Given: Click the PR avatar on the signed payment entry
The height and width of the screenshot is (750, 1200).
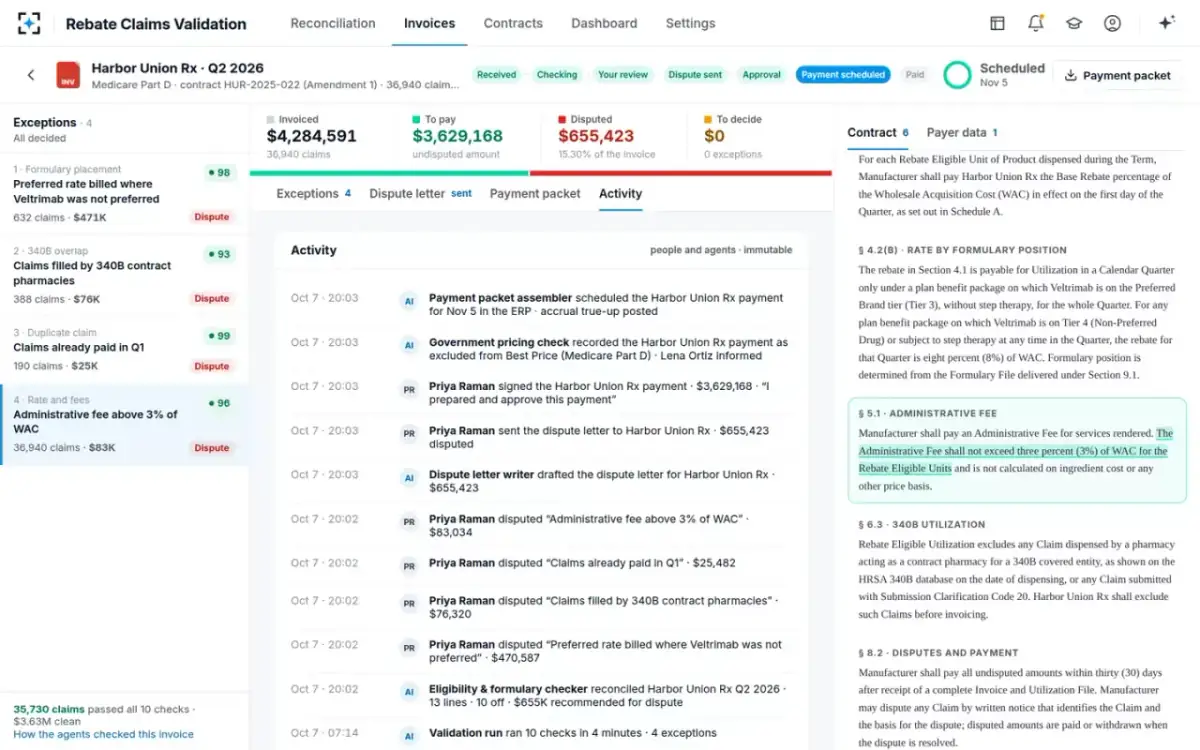Looking at the screenshot, I should [408, 389].
